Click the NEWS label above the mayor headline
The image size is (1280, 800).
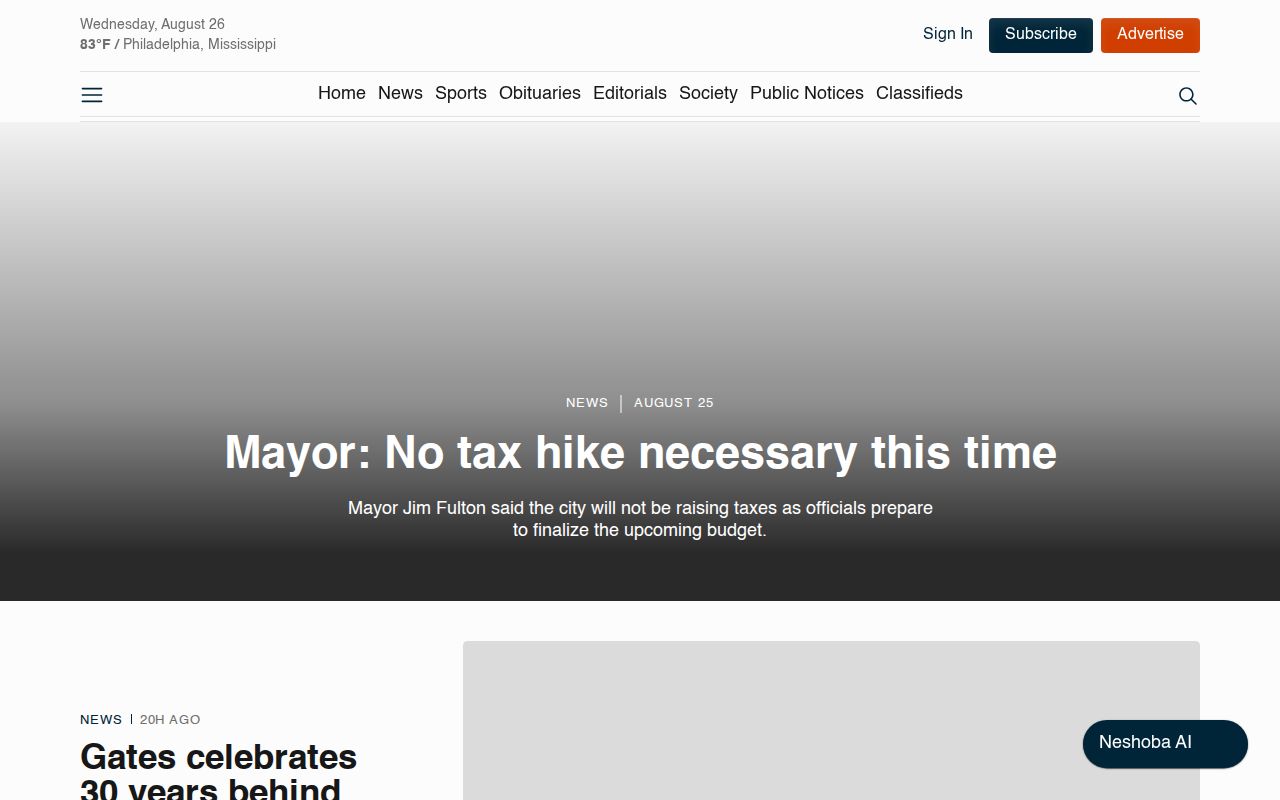pyautogui.click(x=587, y=403)
